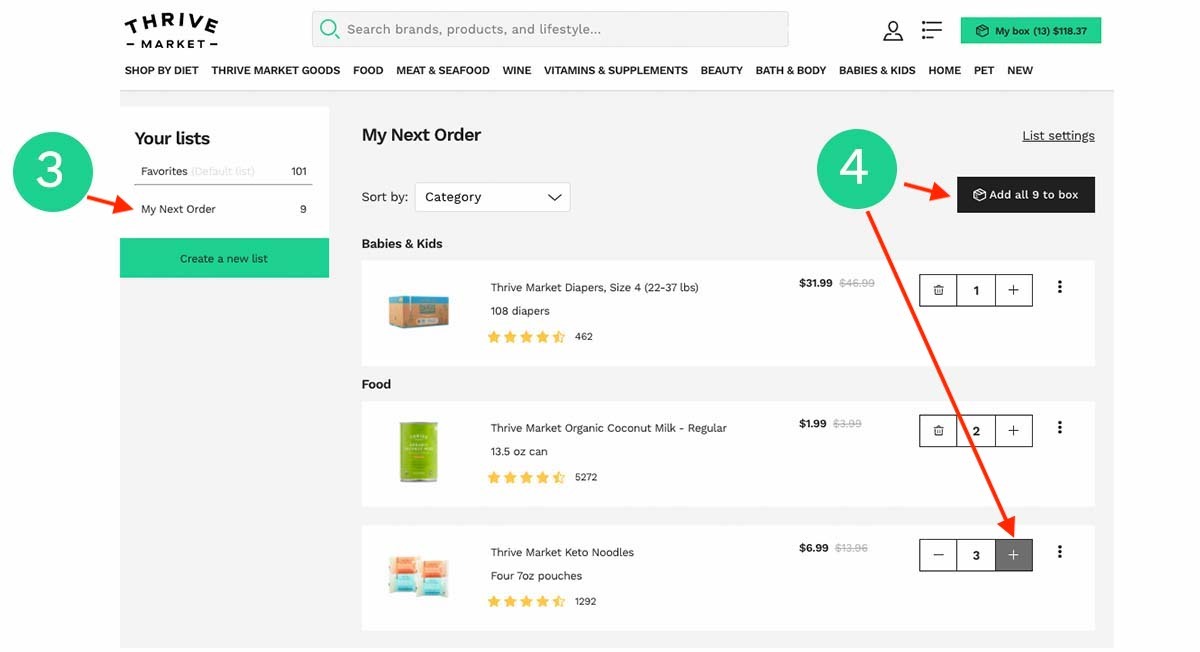Image resolution: width=1200 pixels, height=652 pixels.
Task: Open Shop By Diet menu
Action: (x=162, y=70)
